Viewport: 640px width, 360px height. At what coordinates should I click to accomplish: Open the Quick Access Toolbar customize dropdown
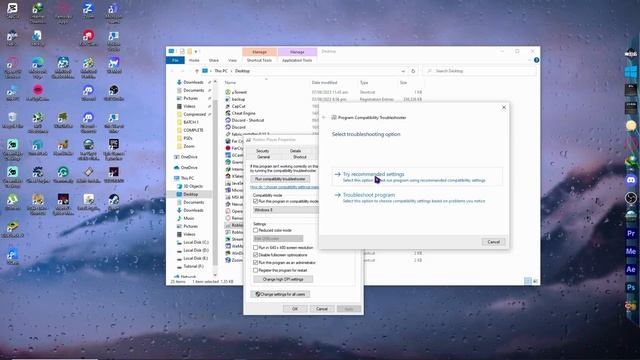coord(197,51)
